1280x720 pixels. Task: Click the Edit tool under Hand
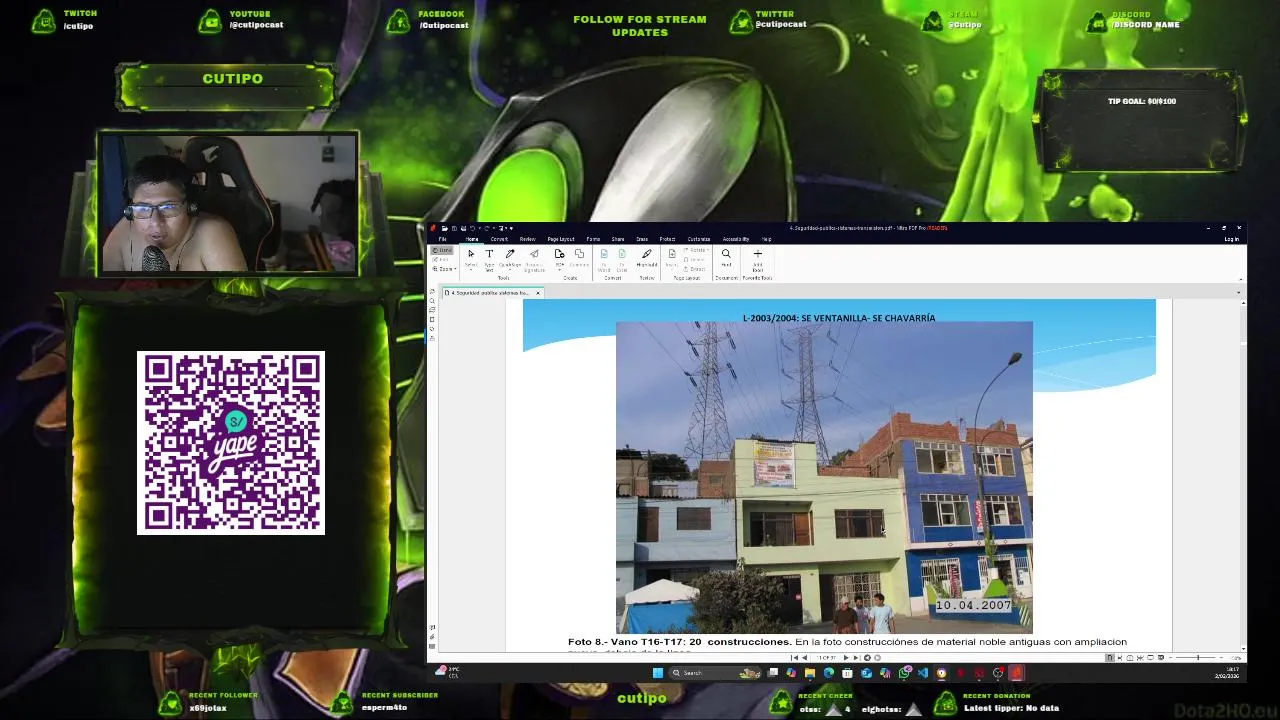441,259
